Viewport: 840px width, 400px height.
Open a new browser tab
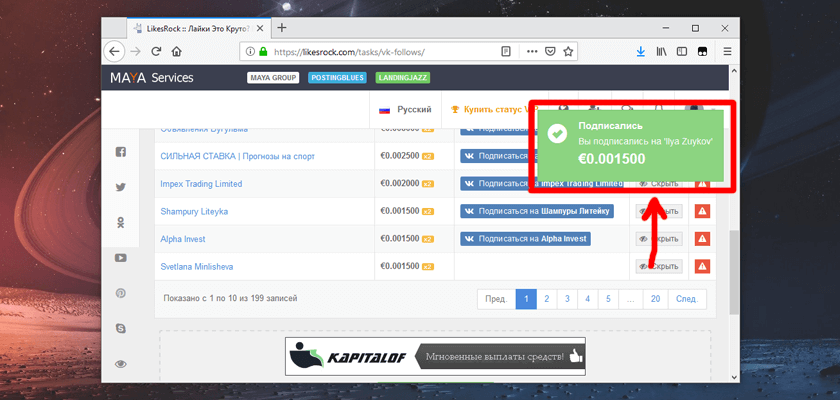point(282,28)
